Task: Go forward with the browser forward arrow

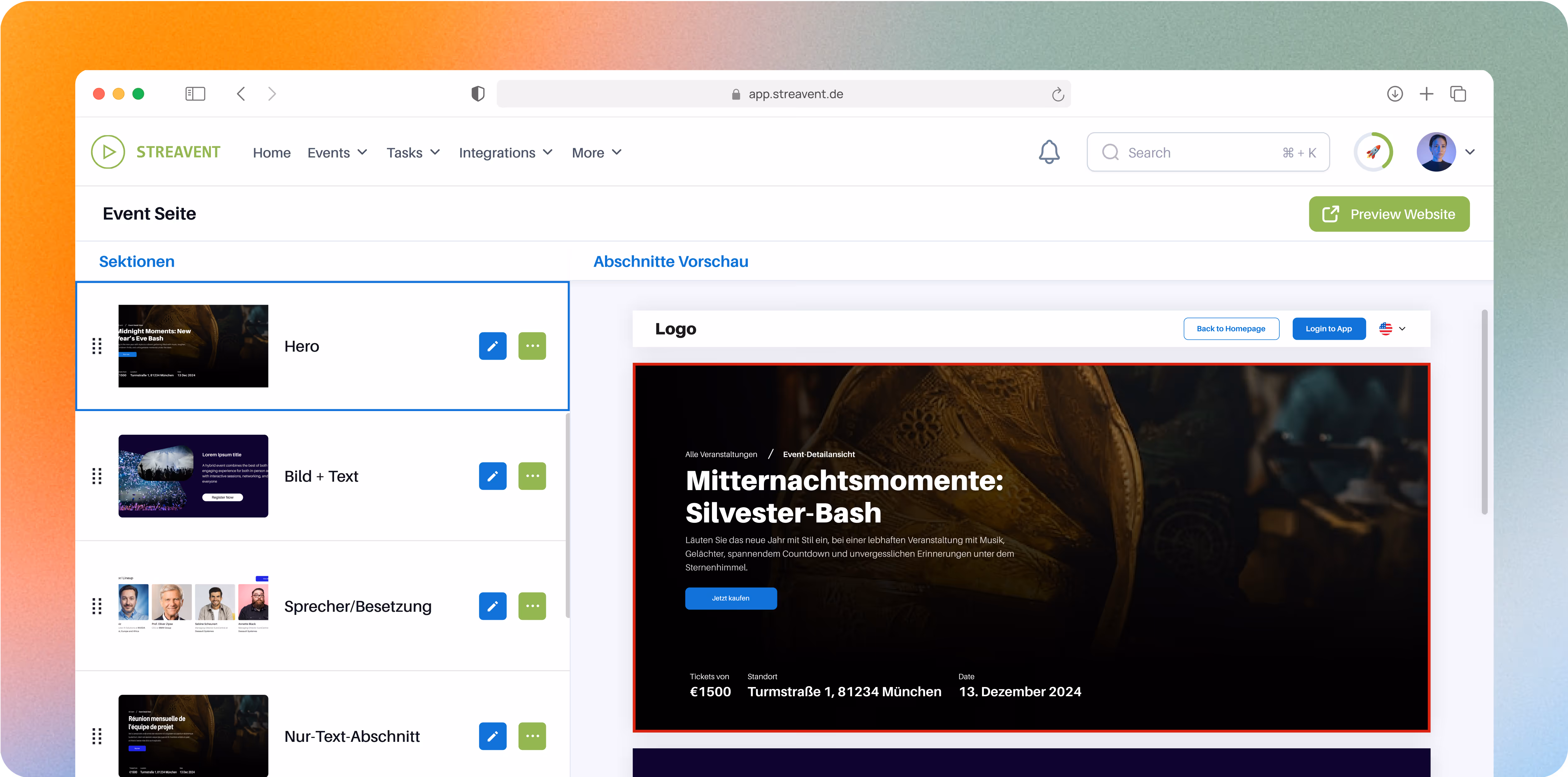Action: [x=272, y=94]
